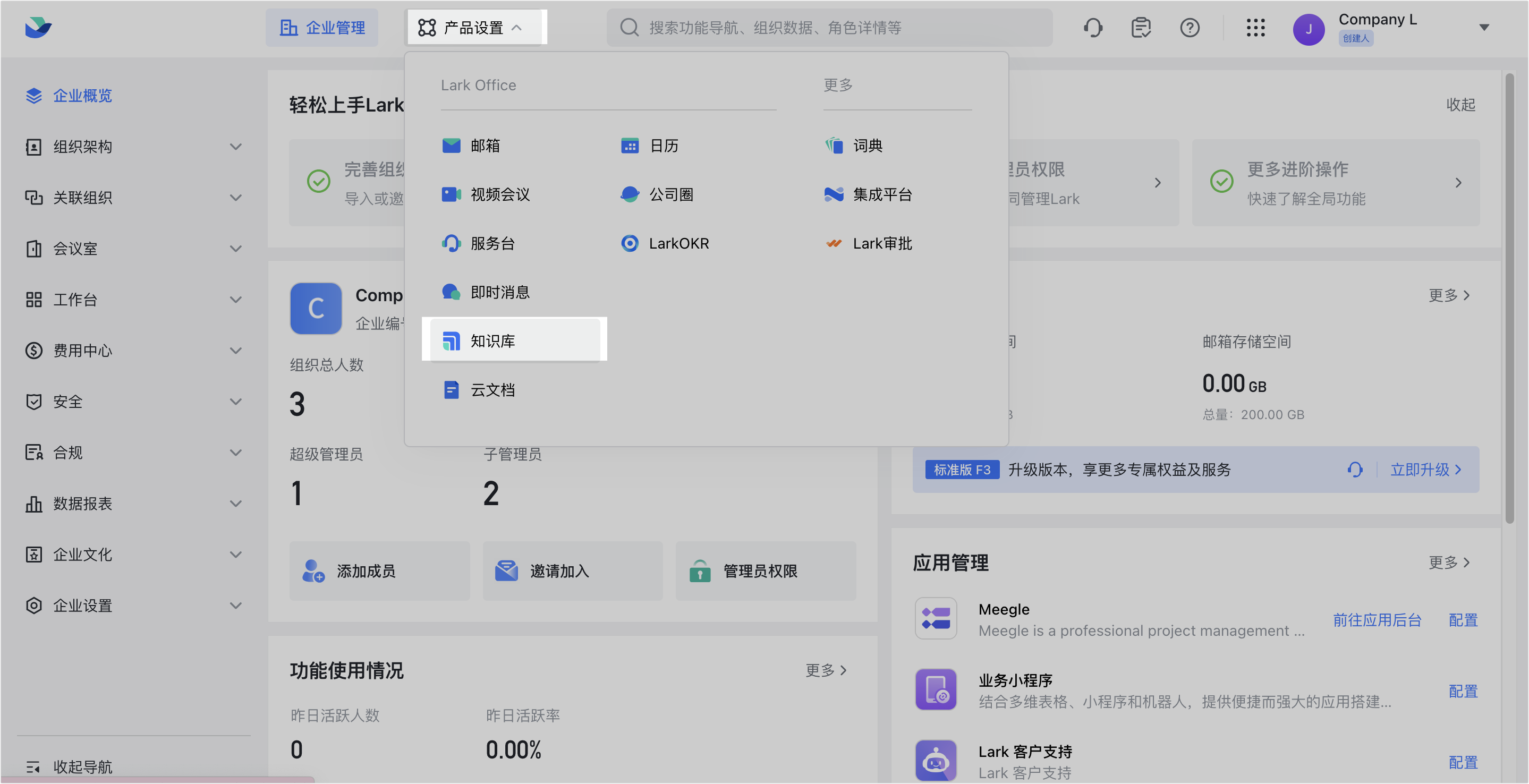Click the 会议室 sidebar icon
This screenshot has height=784, width=1529.
pyautogui.click(x=34, y=249)
